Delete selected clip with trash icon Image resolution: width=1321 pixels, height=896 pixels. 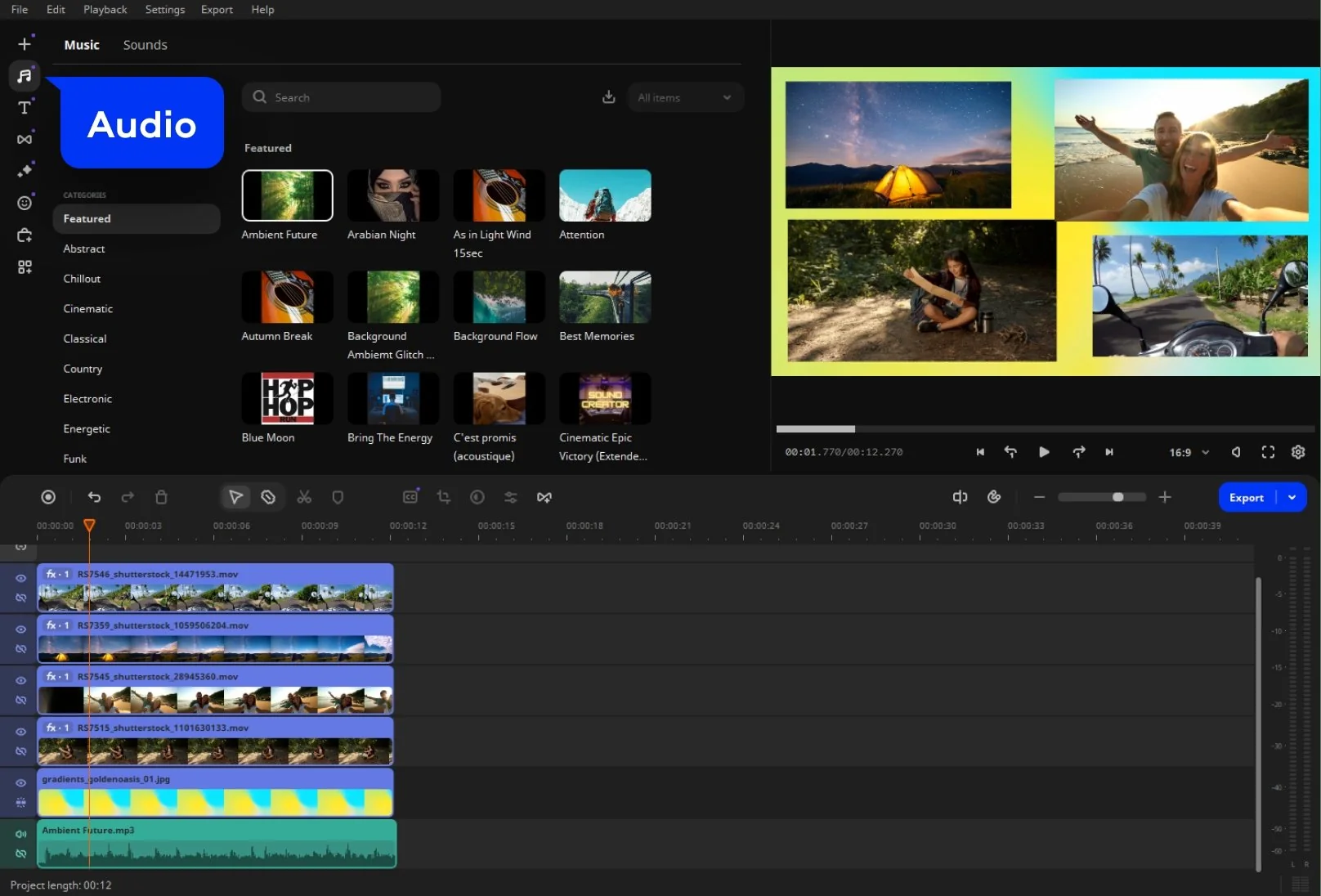click(161, 497)
